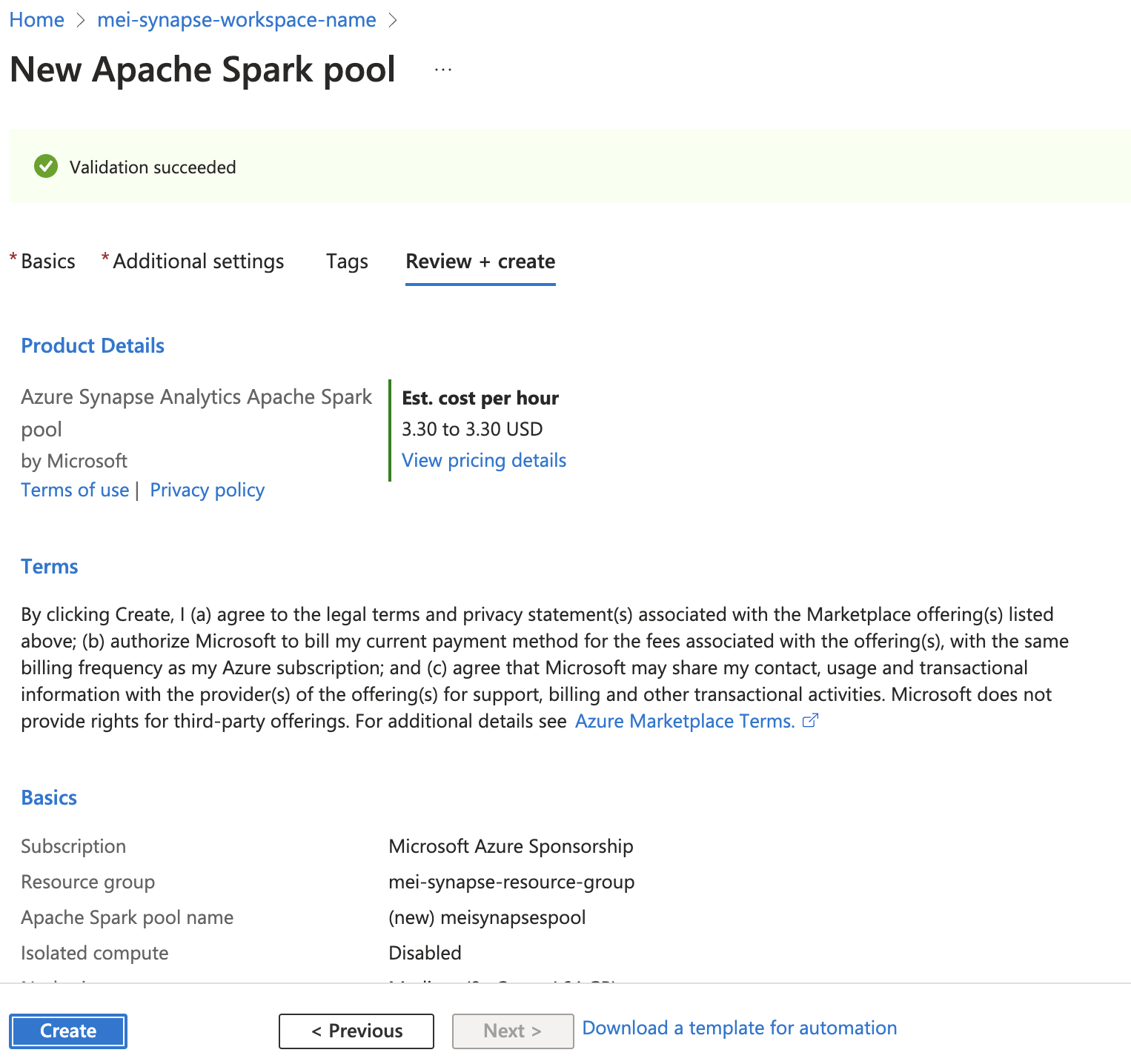Open the Tags tab
The height and width of the screenshot is (1064, 1131).
pyautogui.click(x=346, y=261)
